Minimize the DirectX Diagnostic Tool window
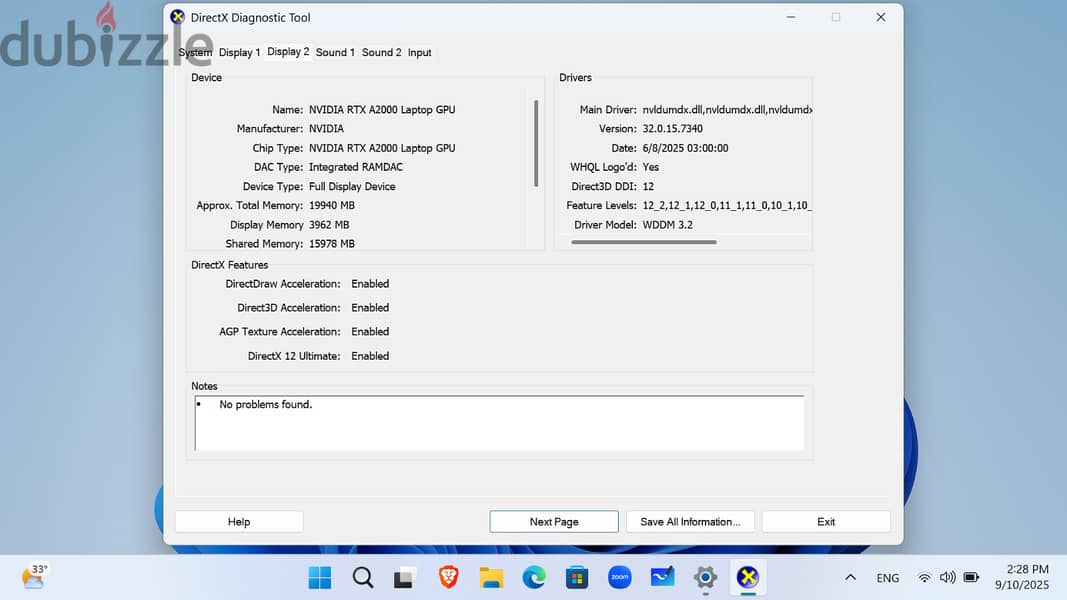Viewport: 1067px width, 600px height. [791, 17]
